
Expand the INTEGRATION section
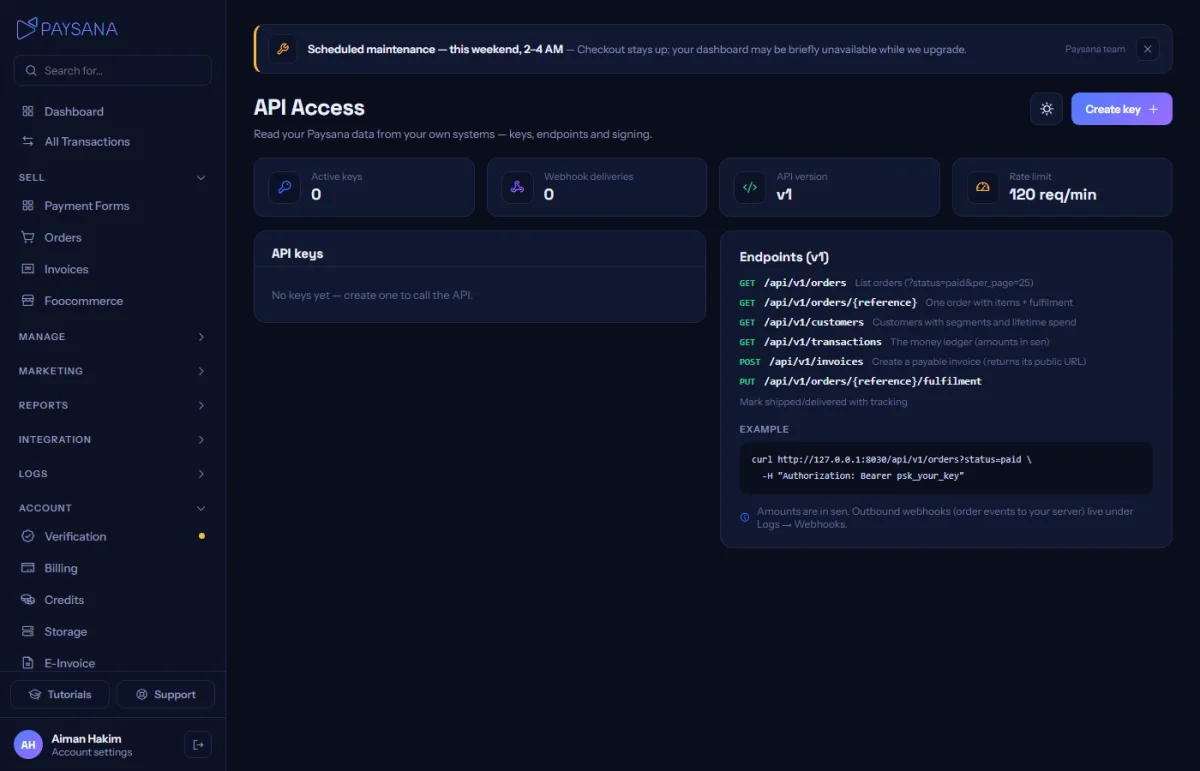(x=112, y=440)
